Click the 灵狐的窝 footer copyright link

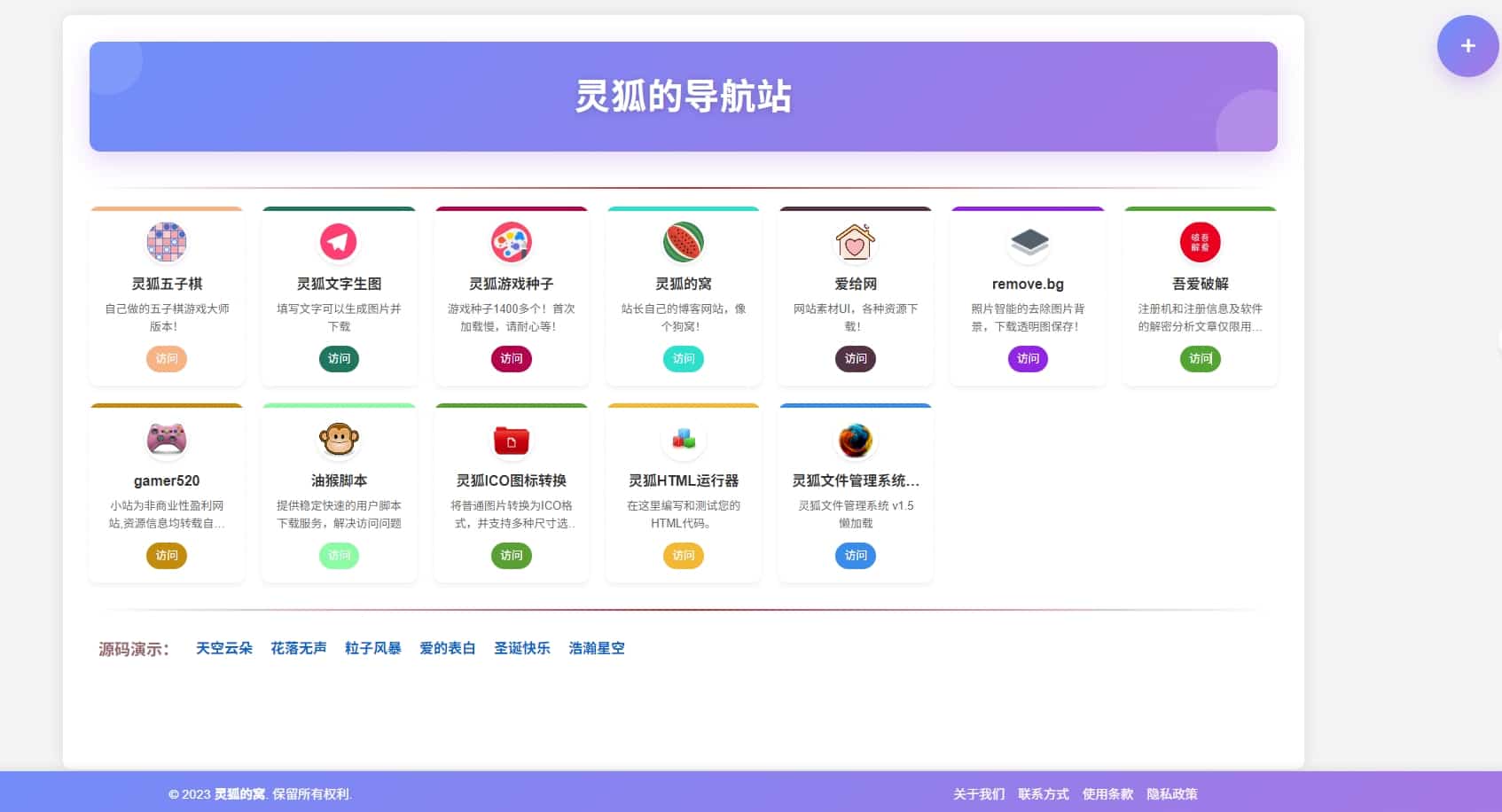[x=239, y=794]
